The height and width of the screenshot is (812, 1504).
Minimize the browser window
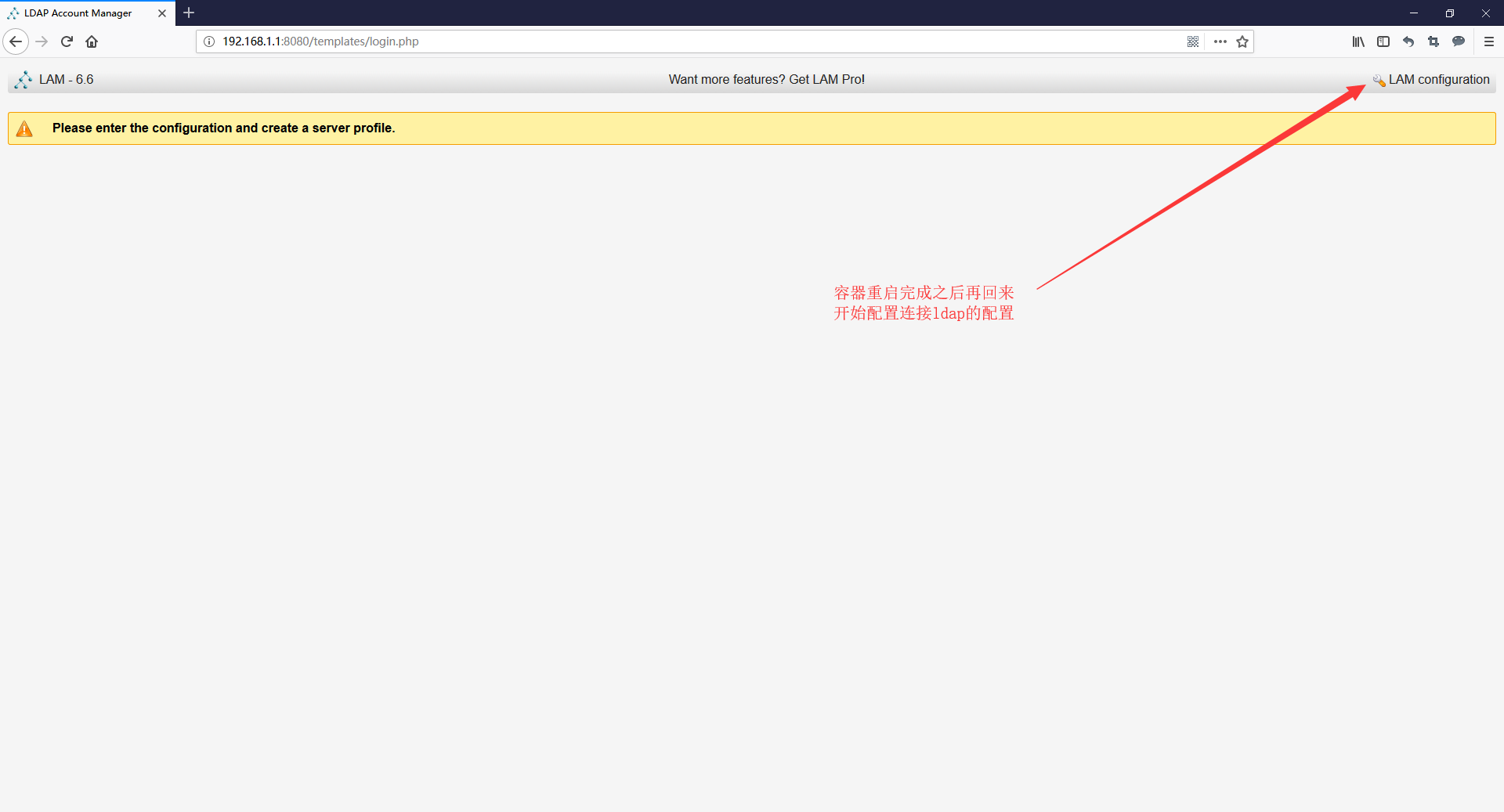(x=1414, y=13)
